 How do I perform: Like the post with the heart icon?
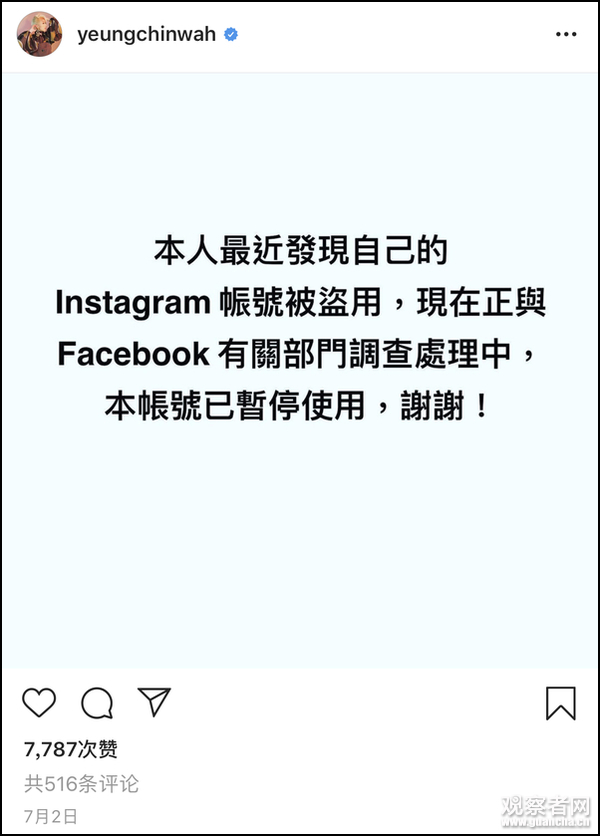click(x=39, y=702)
